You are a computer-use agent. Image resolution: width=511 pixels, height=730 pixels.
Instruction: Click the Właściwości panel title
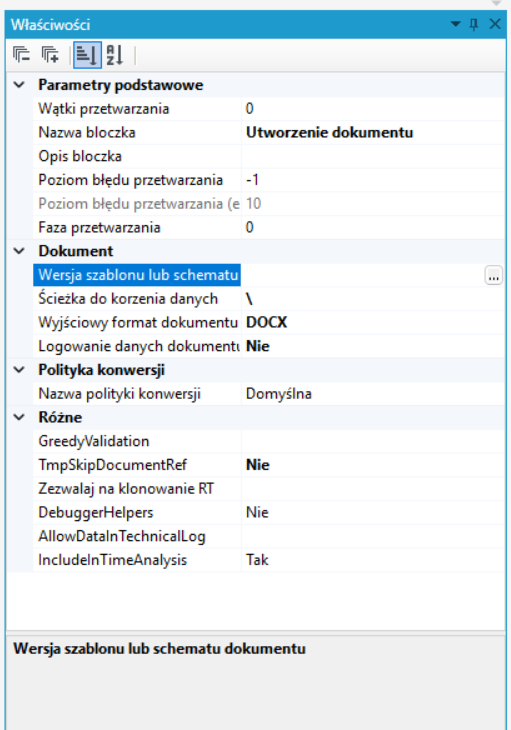point(50,24)
